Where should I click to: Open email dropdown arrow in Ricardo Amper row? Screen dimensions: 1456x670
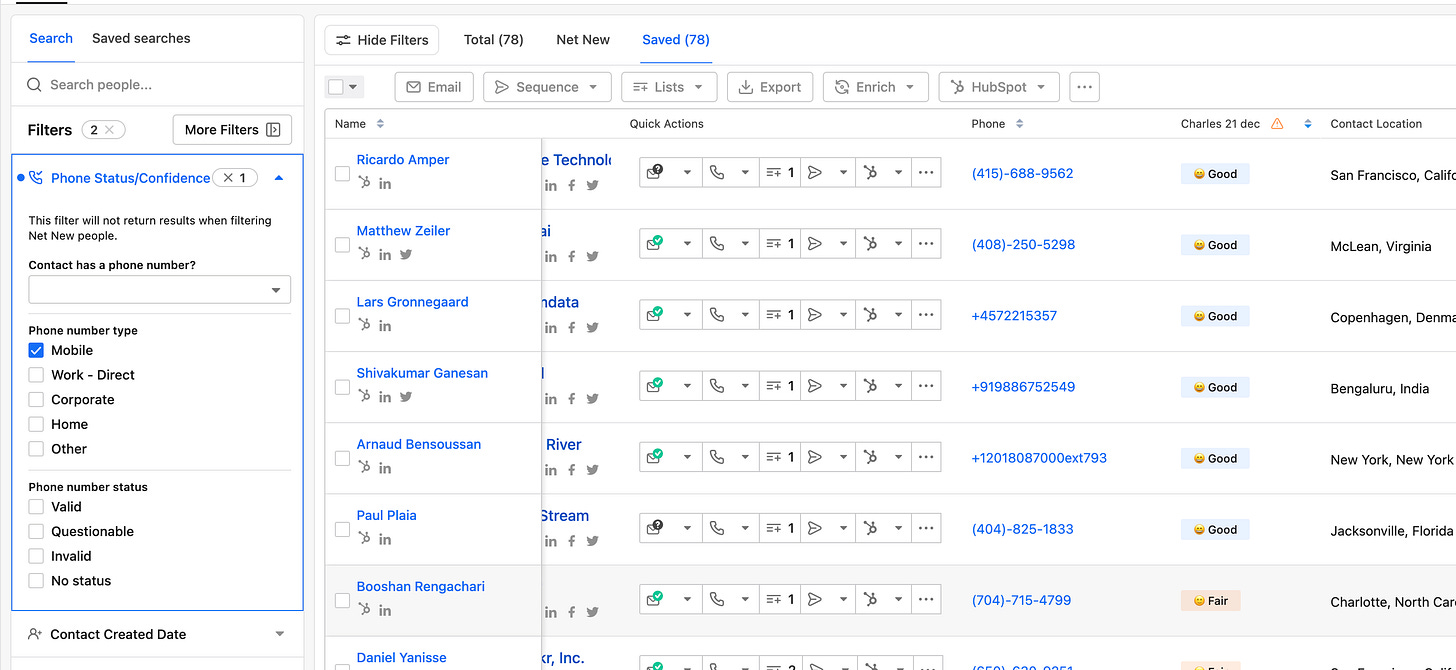(x=687, y=173)
